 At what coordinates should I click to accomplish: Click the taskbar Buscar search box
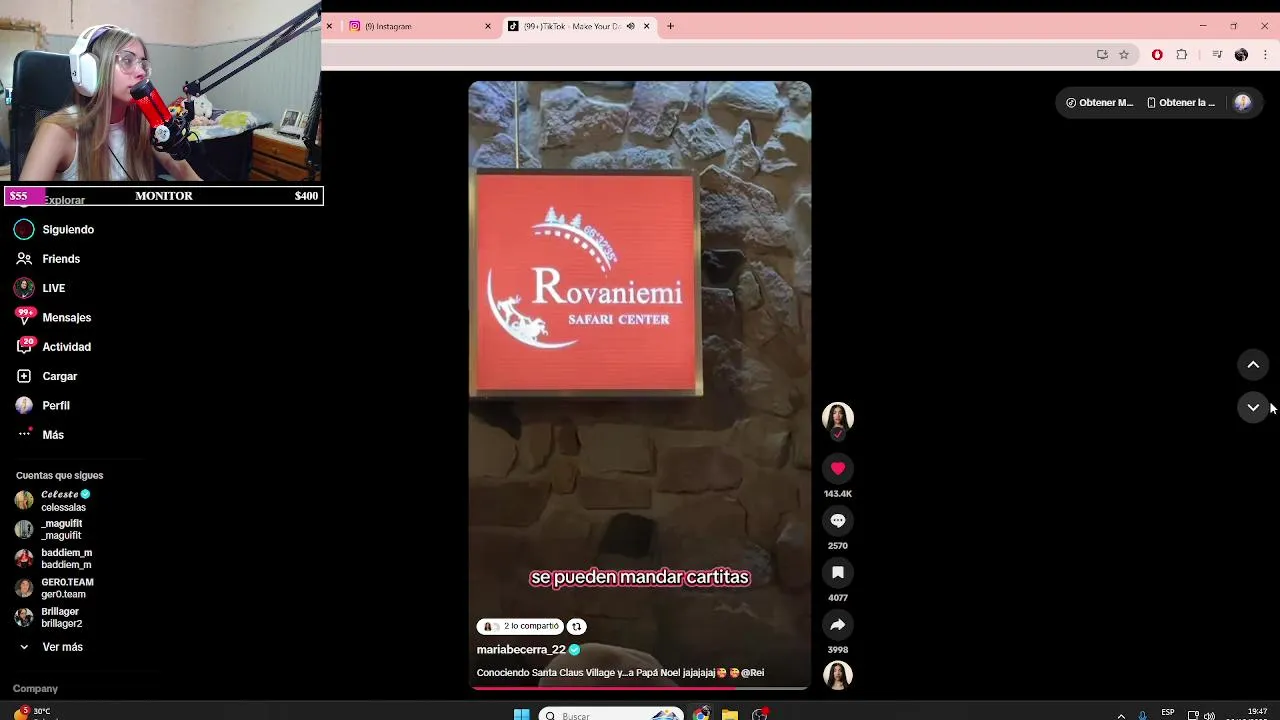click(x=610, y=715)
